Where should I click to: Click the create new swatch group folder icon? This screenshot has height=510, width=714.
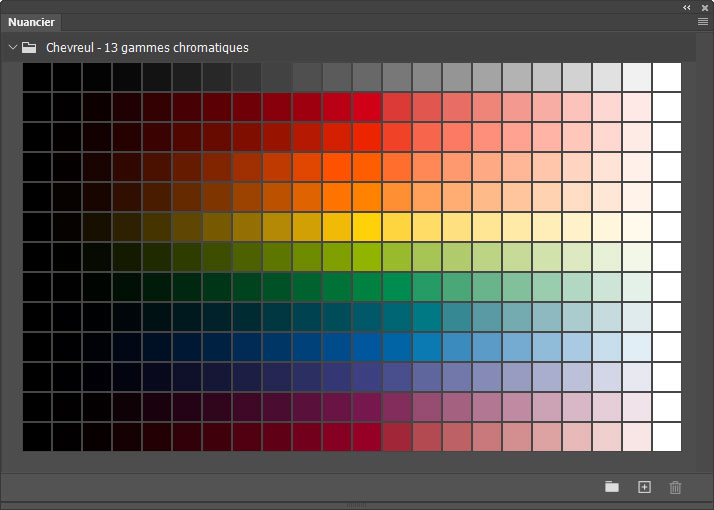click(612, 487)
